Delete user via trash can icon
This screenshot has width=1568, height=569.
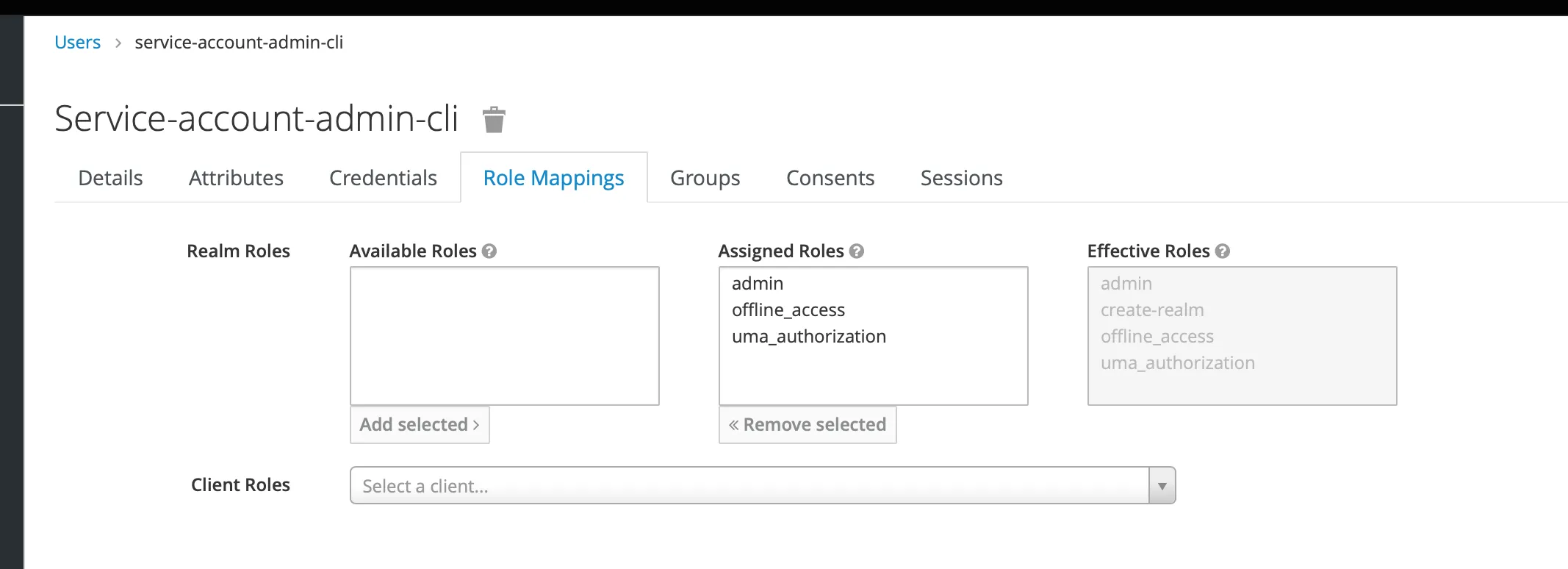click(x=494, y=119)
